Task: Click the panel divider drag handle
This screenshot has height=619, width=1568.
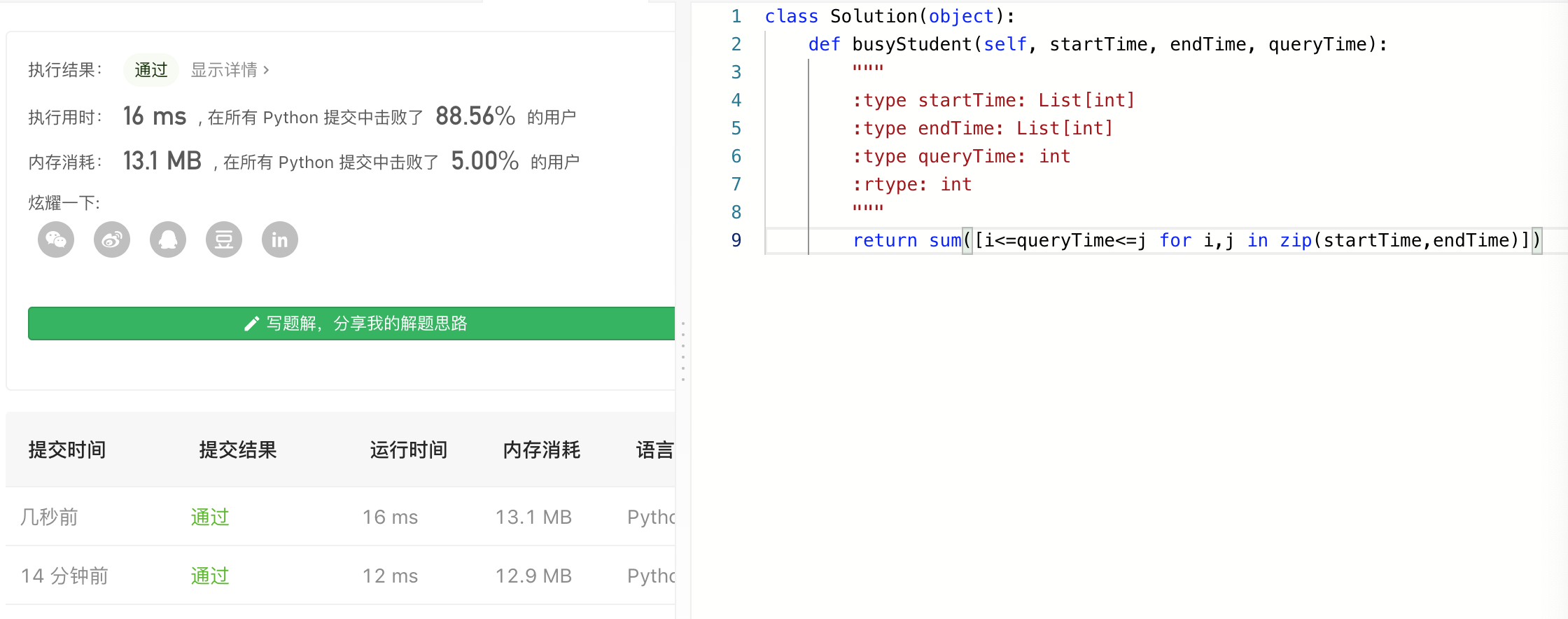Action: pyautogui.click(x=683, y=352)
